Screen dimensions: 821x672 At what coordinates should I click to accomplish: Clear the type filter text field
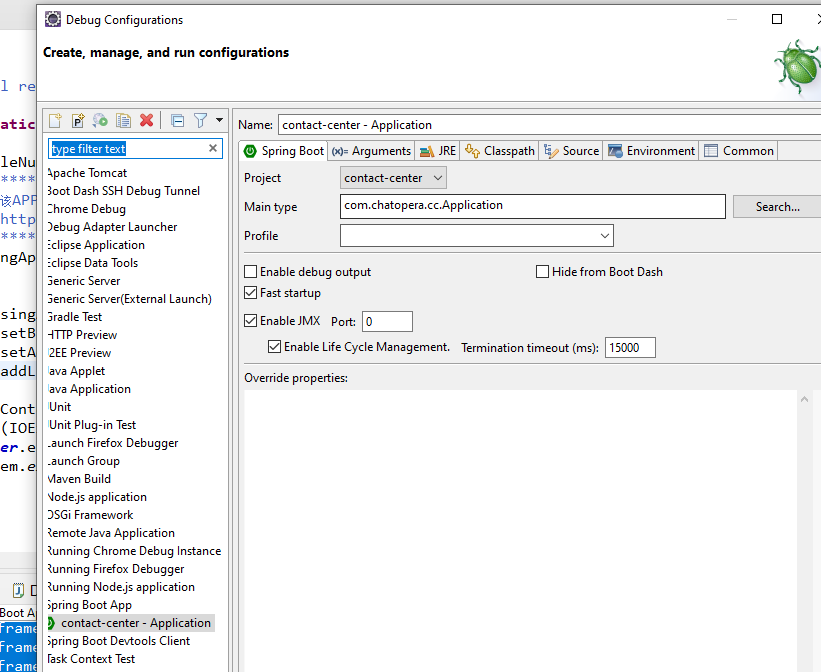[x=213, y=148]
